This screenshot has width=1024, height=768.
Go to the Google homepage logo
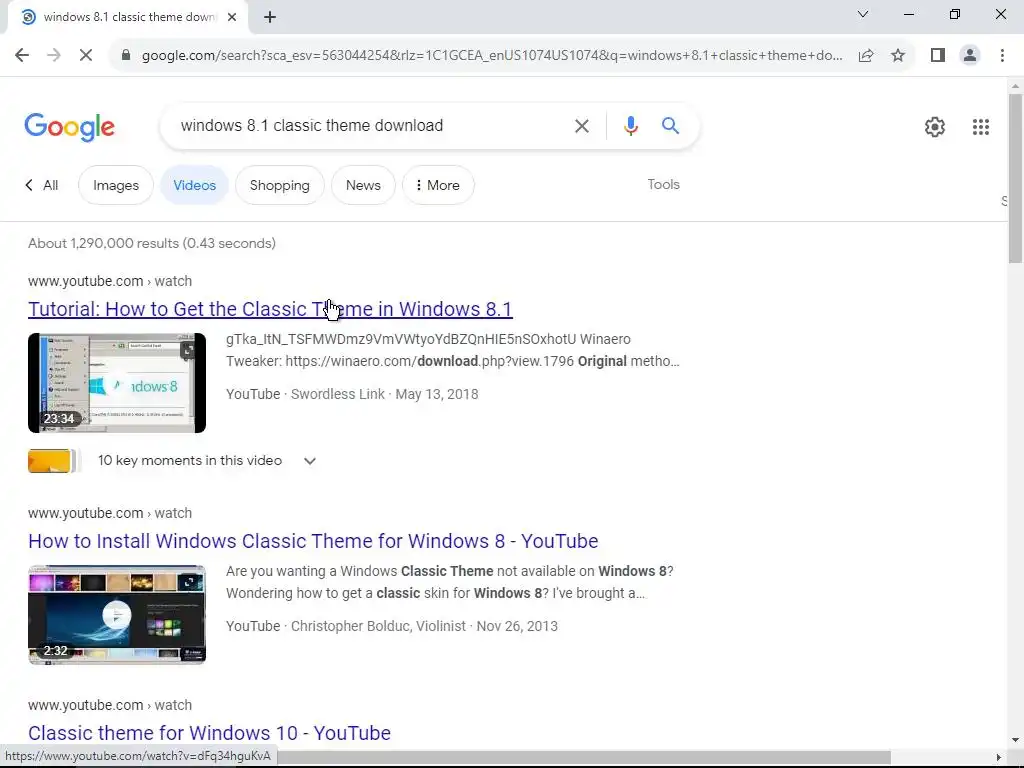click(x=69, y=127)
